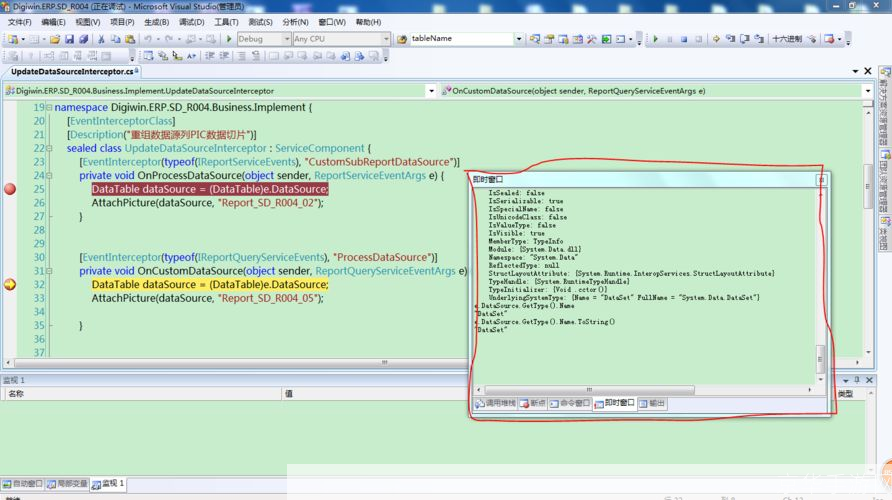Click the Cut scissors icon

(101, 39)
